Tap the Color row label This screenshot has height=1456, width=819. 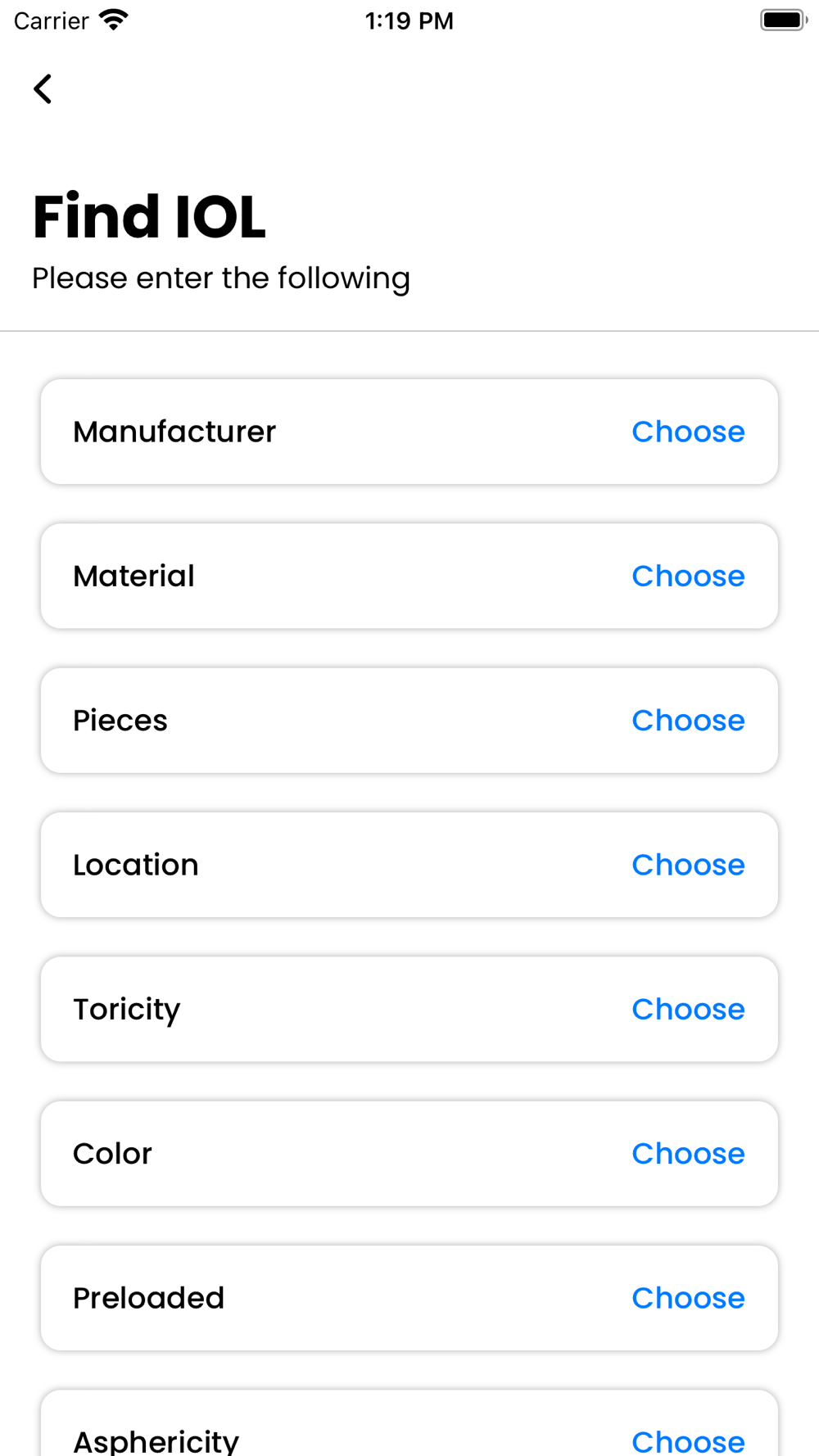point(113,1153)
